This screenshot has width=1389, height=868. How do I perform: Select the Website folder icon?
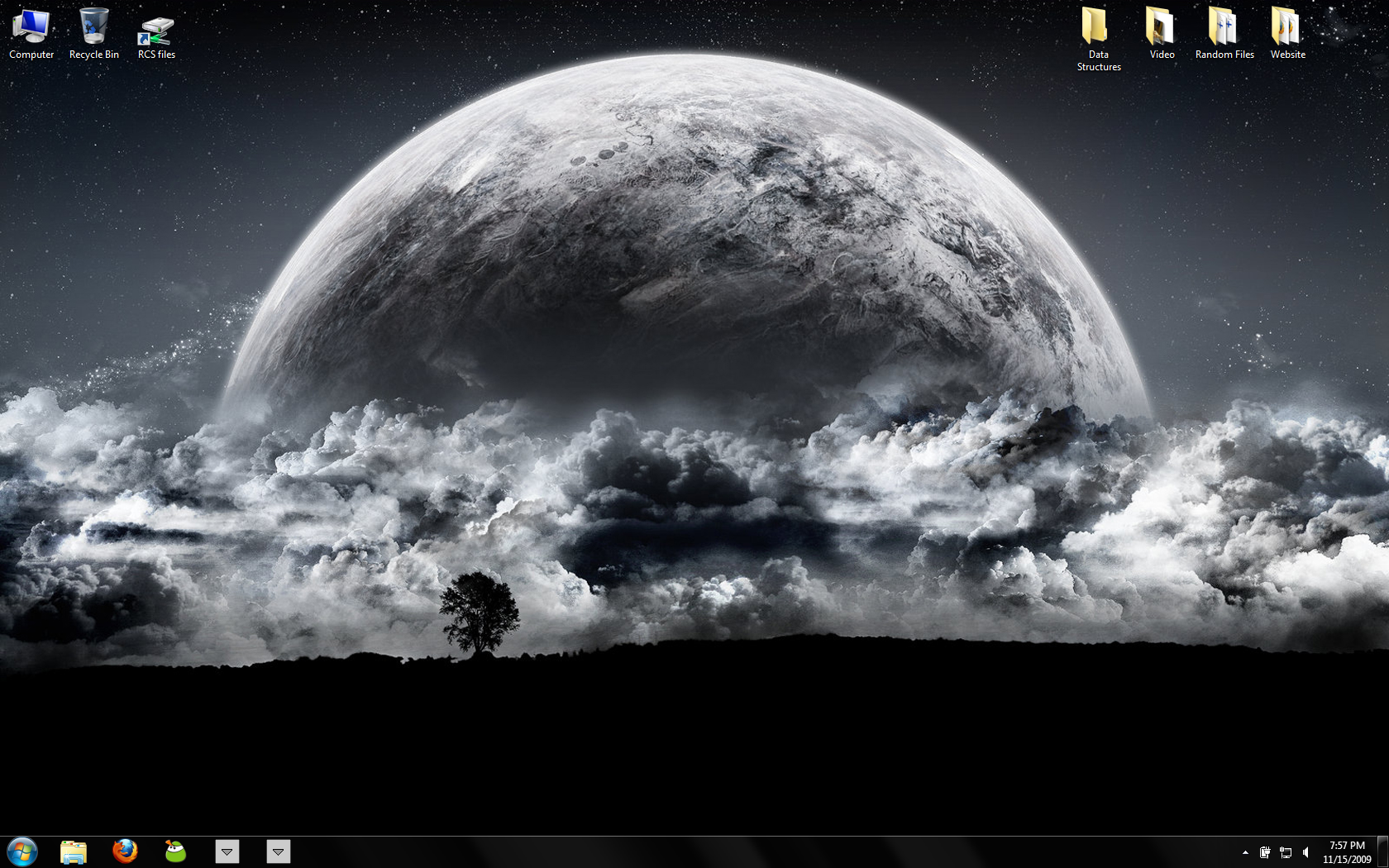click(x=1287, y=33)
